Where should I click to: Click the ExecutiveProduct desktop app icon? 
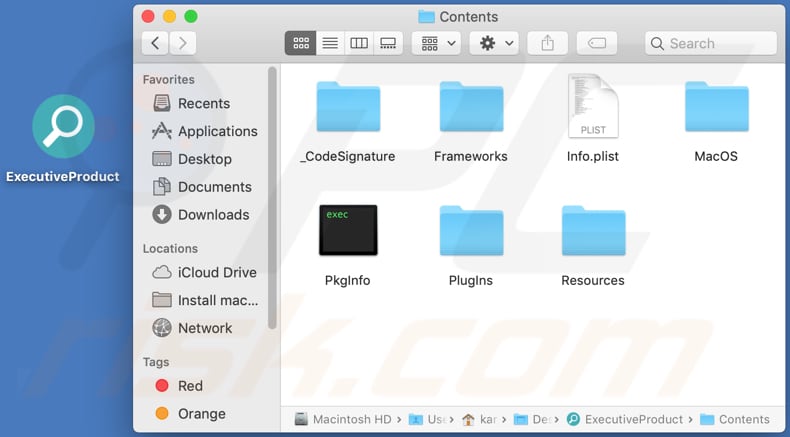tap(63, 127)
